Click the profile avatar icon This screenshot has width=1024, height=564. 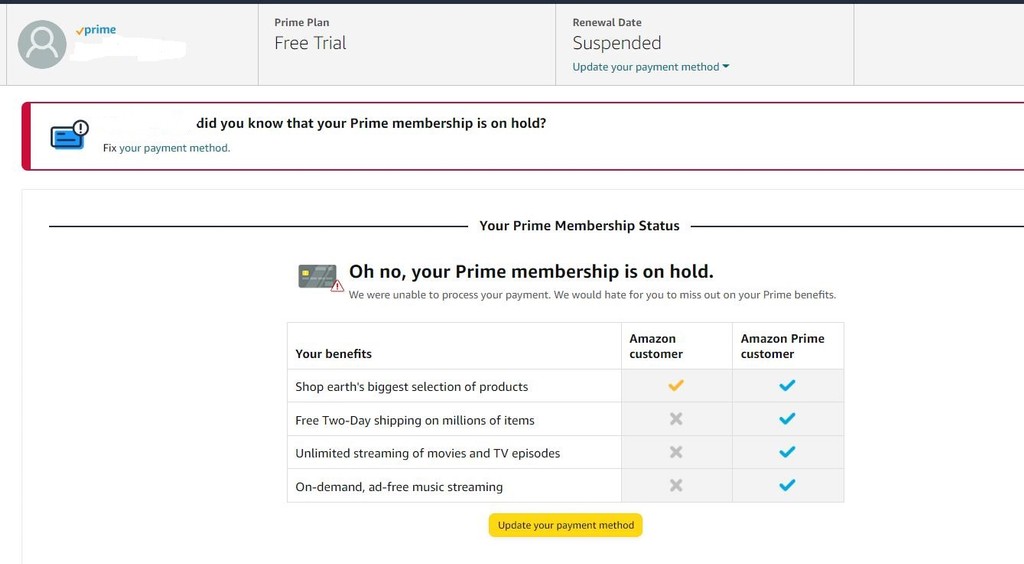(x=43, y=44)
